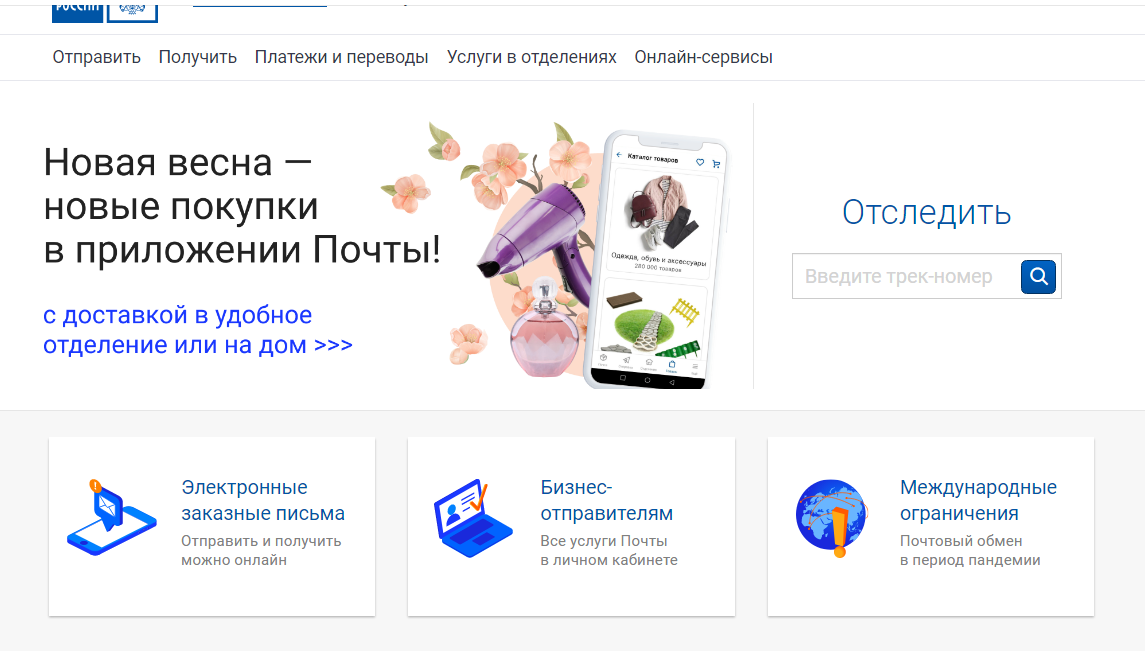Image resolution: width=1145 pixels, height=651 pixels.
Task: Click the laptop business sender icon
Action: [472, 518]
